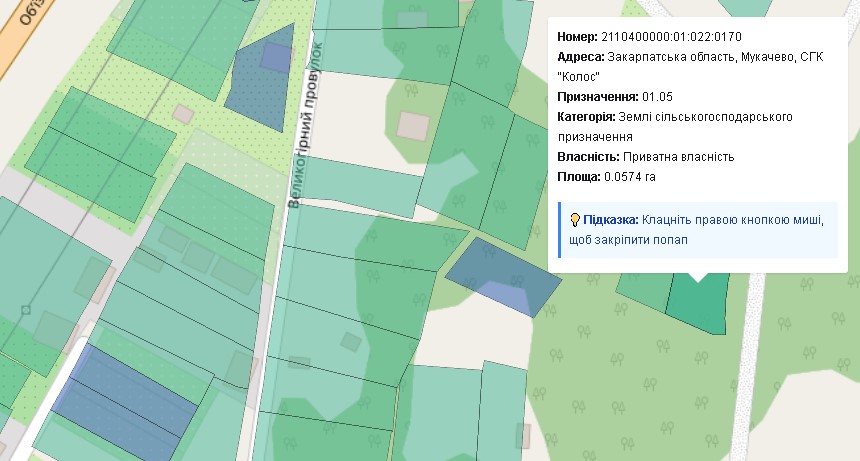Select the blue parcels at bottom left

coord(130,395)
